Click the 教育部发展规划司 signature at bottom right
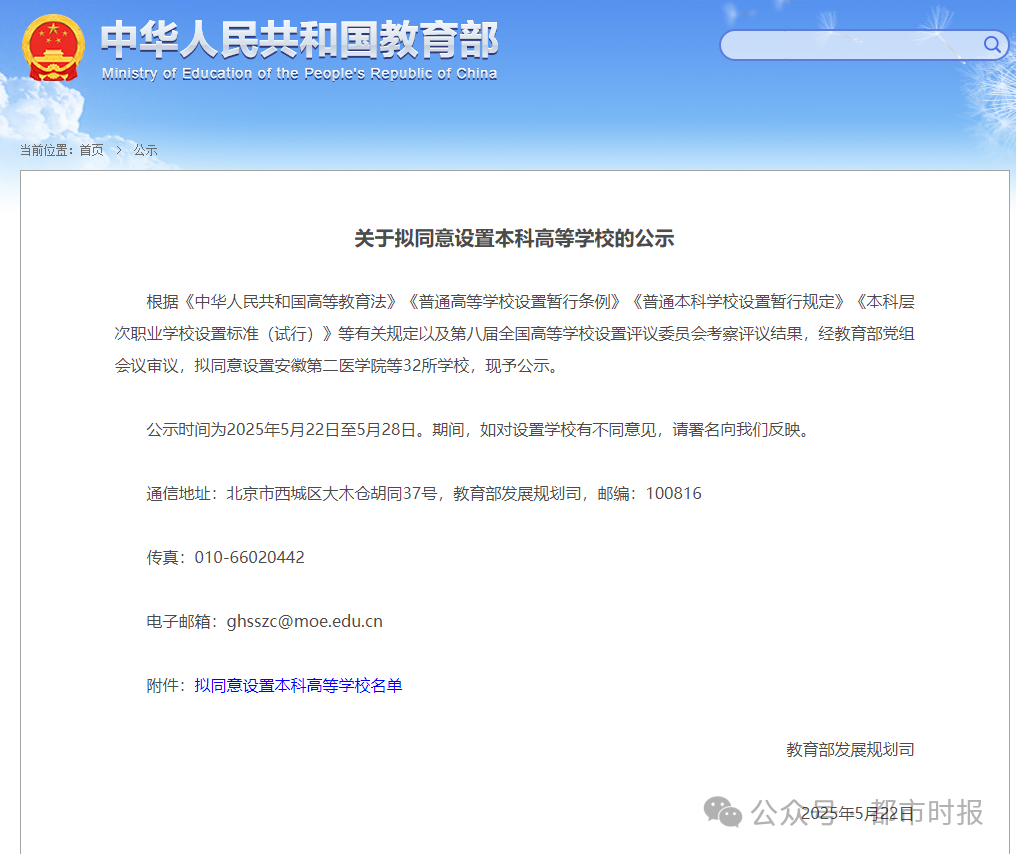The image size is (1016, 854). (850, 749)
